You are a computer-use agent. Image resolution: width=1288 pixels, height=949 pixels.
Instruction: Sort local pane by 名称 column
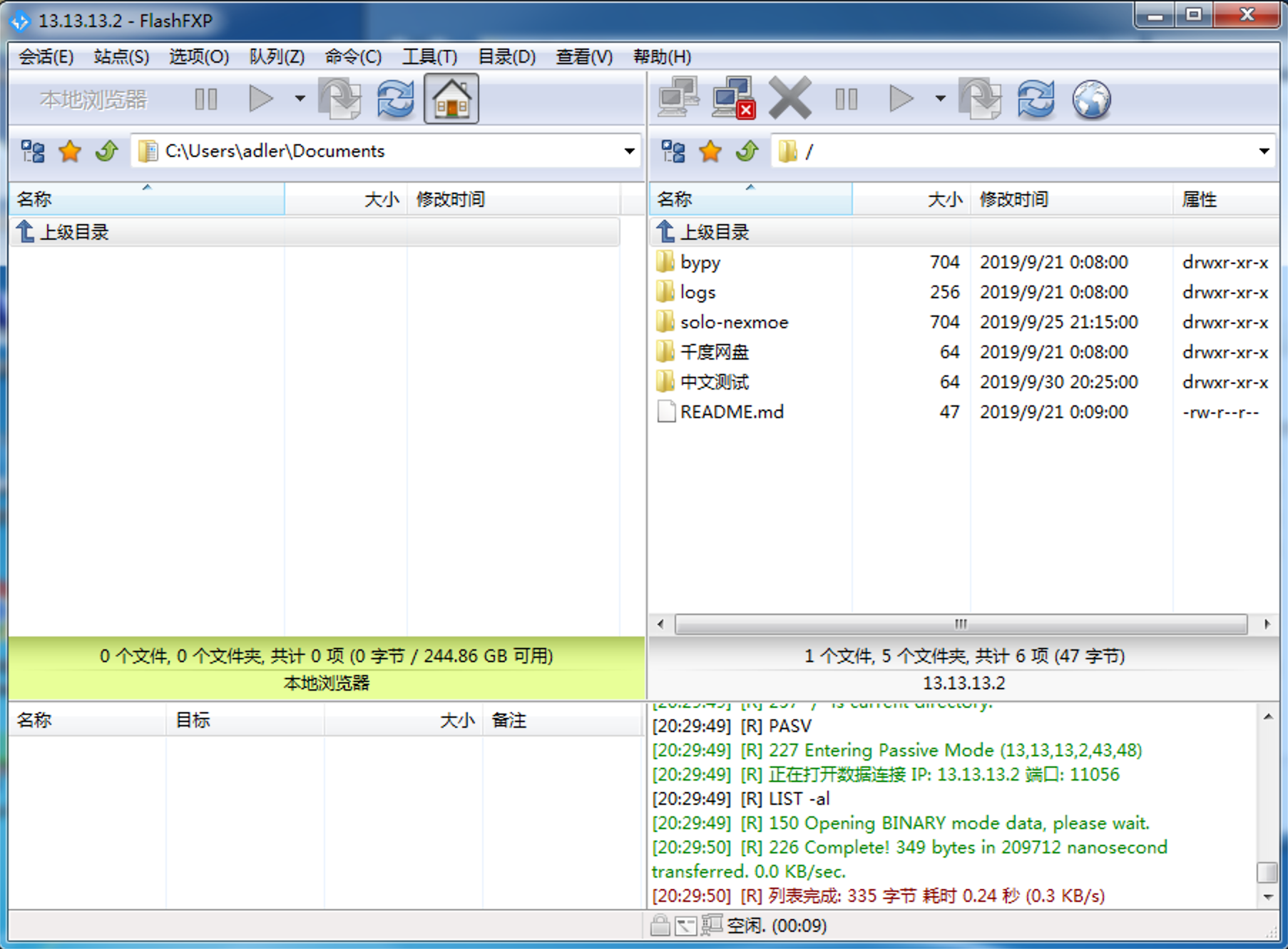pos(147,199)
